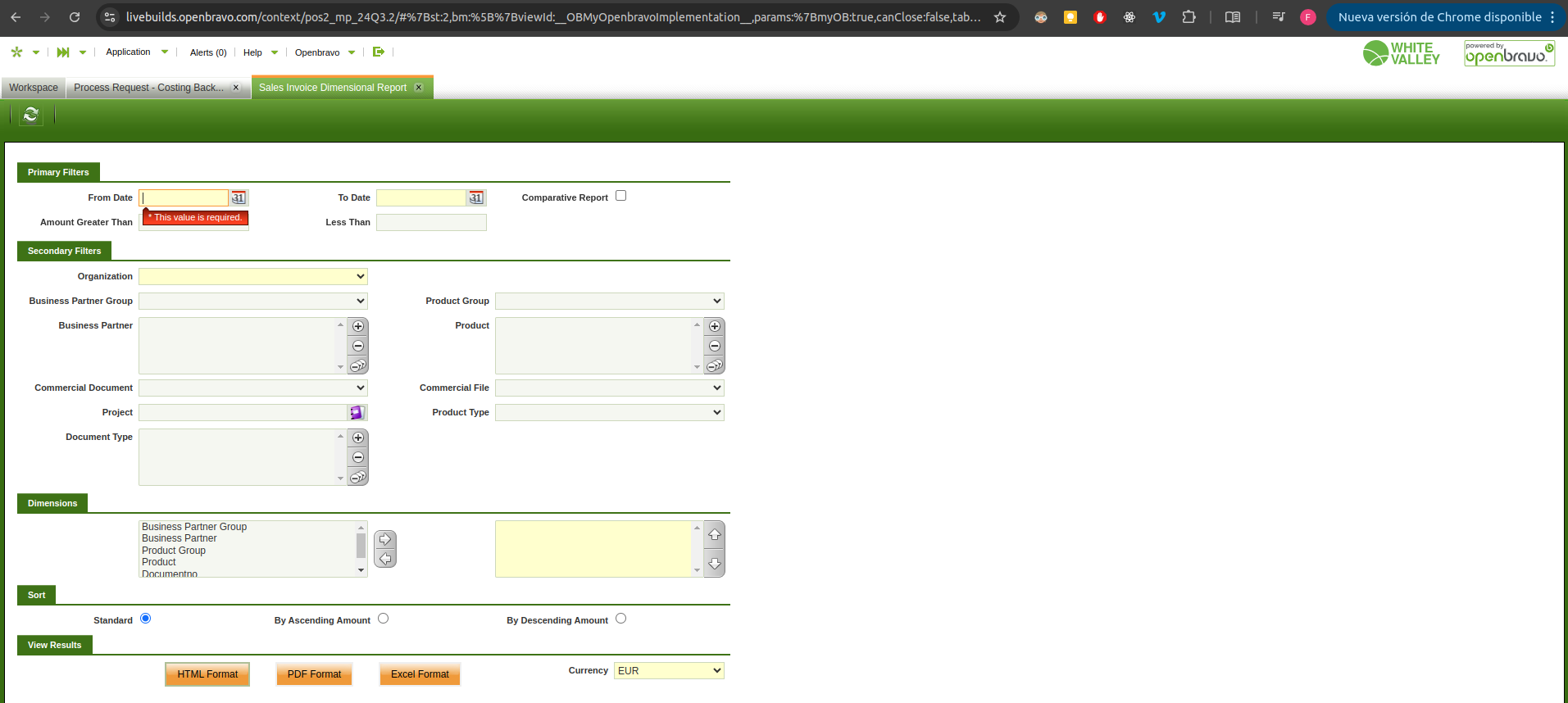Add a Business Partner with plus icon
Viewport: 1568px width, 703px height.
(x=358, y=326)
